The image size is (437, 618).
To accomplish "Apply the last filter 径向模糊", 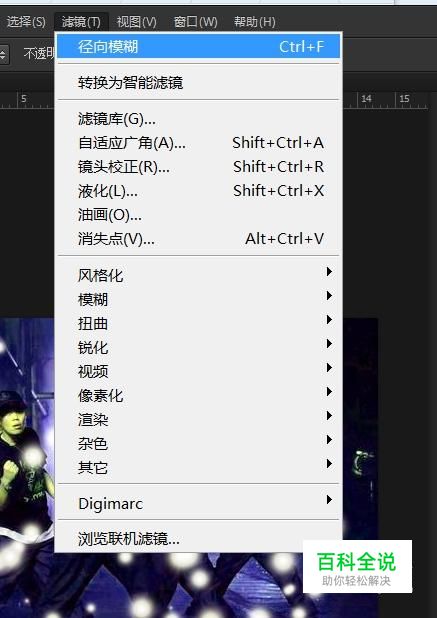I will [198, 47].
